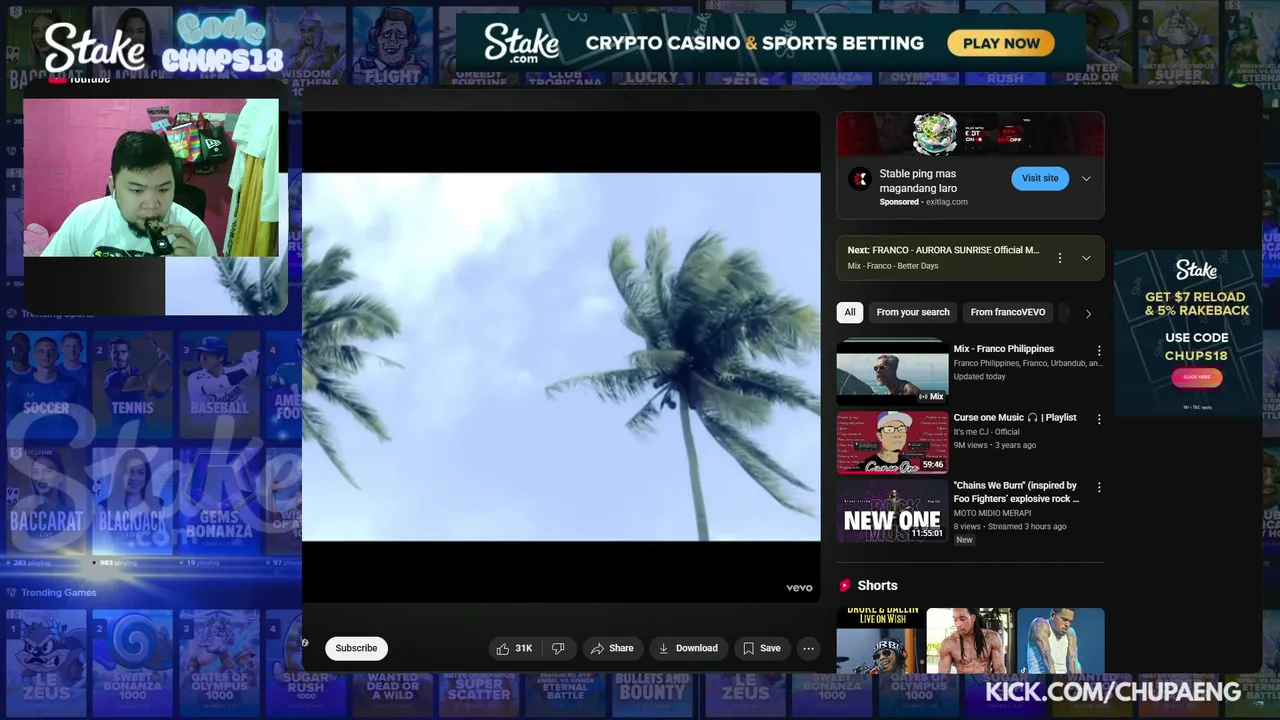Click the Next: FRANCO - AURORA SUNRISE text
Viewport: 1280px width, 720px height.
(943, 250)
